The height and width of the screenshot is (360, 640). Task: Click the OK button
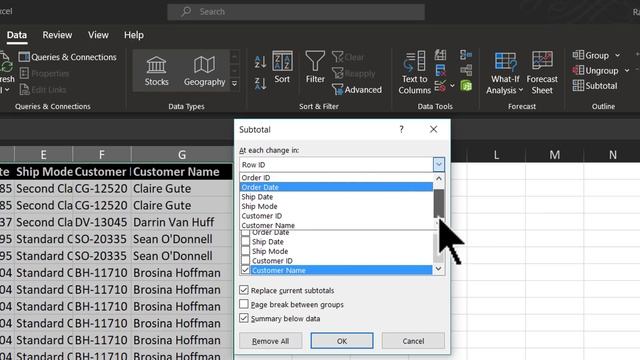pos(342,341)
